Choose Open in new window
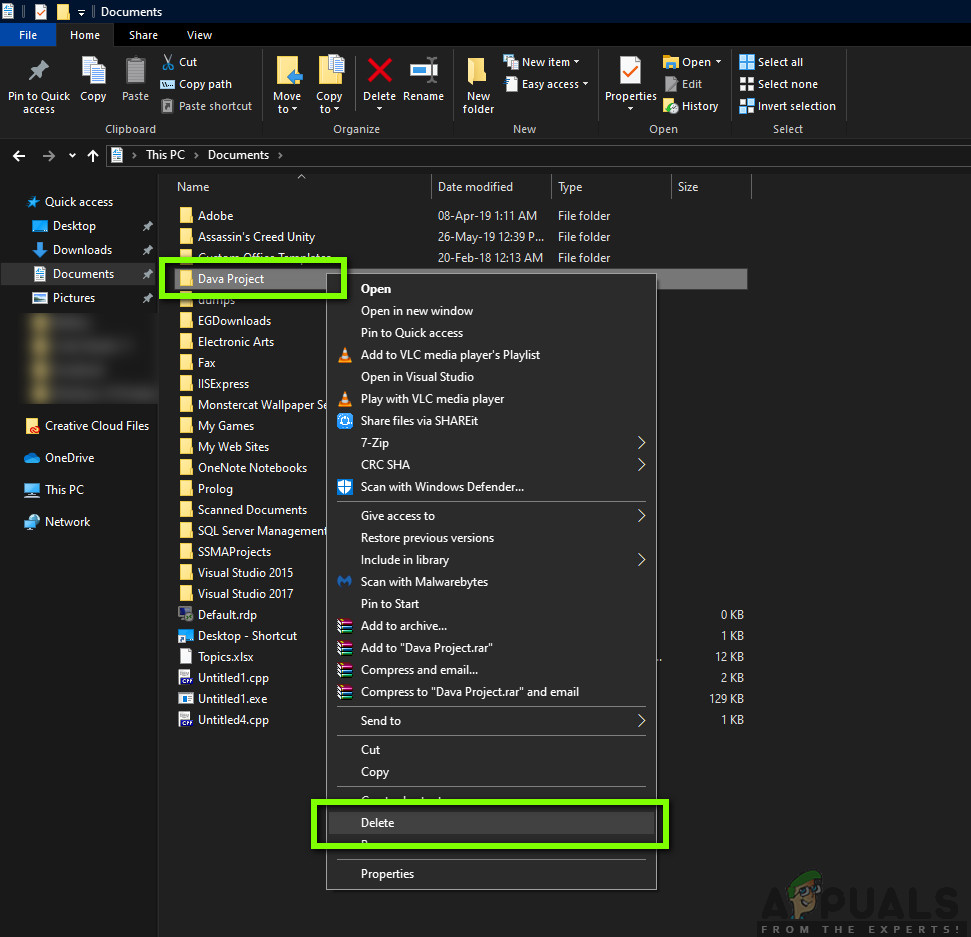 [x=491, y=311]
